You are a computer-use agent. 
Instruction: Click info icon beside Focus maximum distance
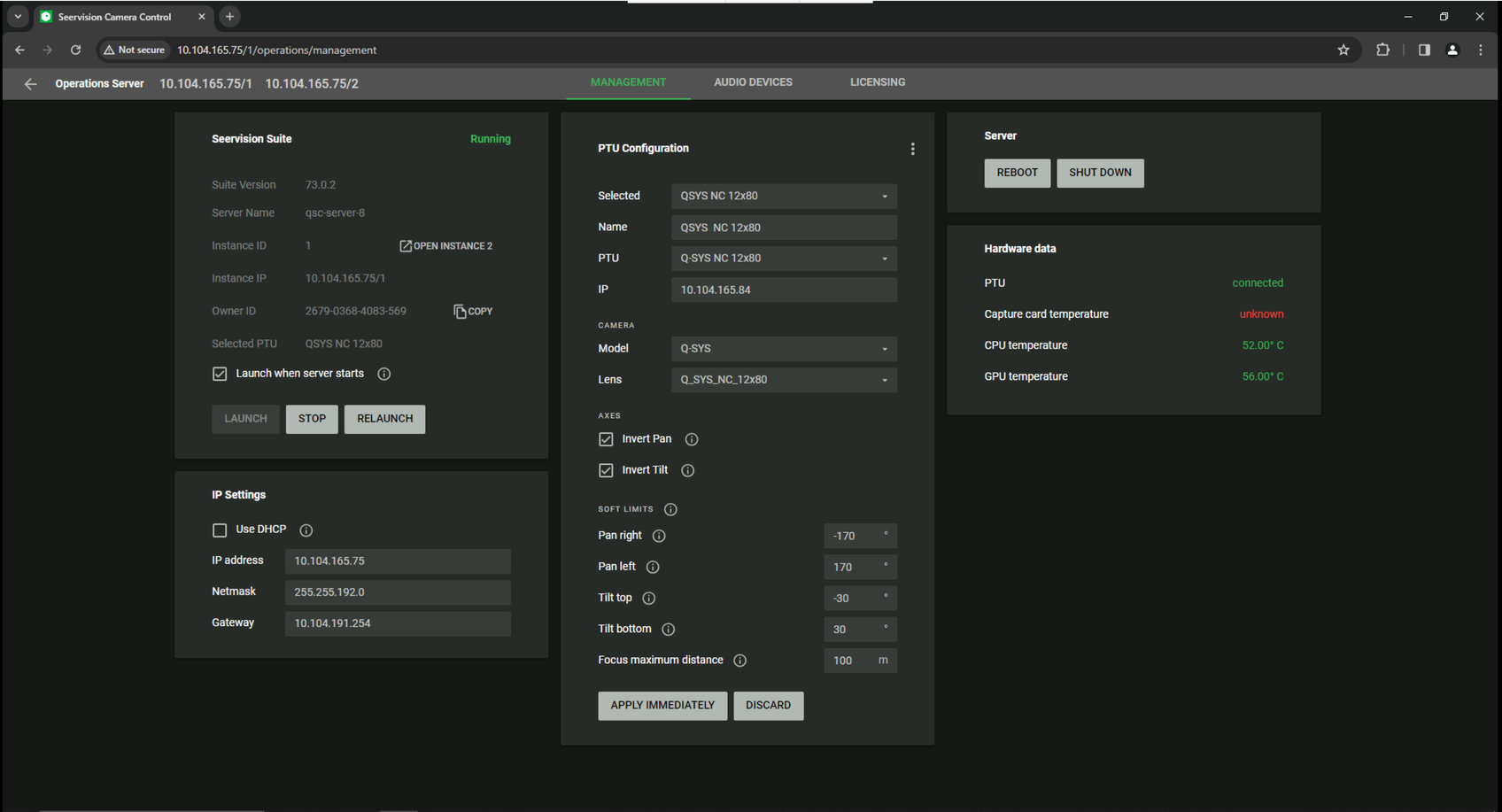click(x=740, y=661)
